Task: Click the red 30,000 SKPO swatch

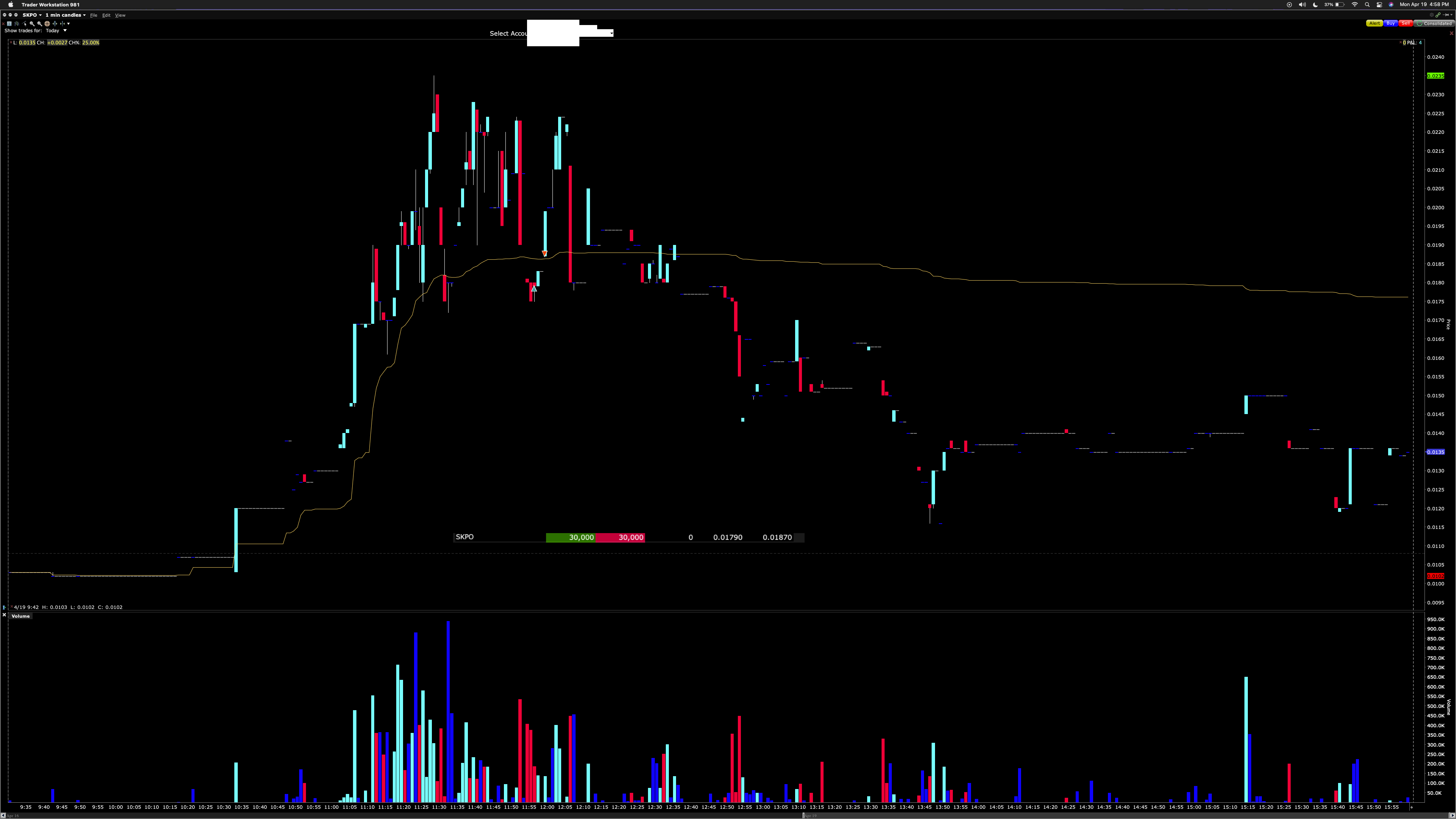Action: pyautogui.click(x=620, y=538)
